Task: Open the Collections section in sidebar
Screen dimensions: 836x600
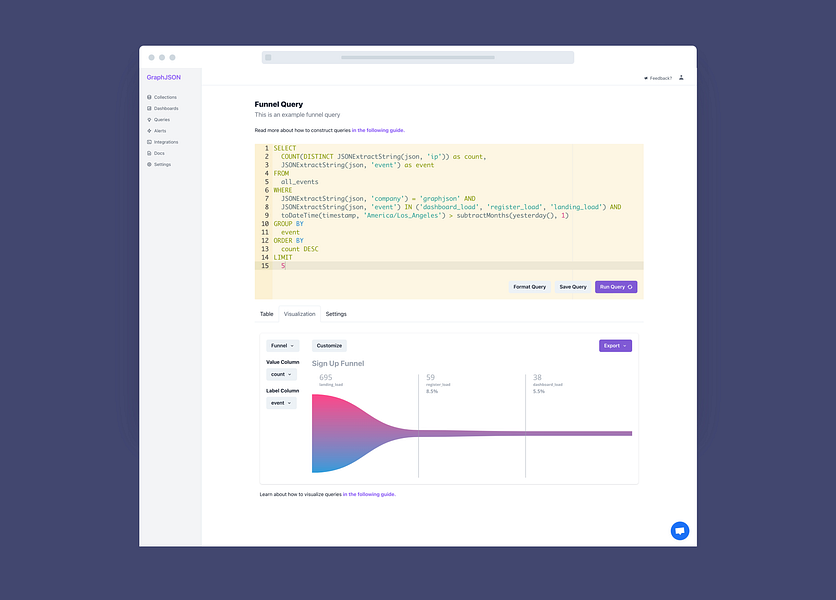Action: (x=165, y=97)
